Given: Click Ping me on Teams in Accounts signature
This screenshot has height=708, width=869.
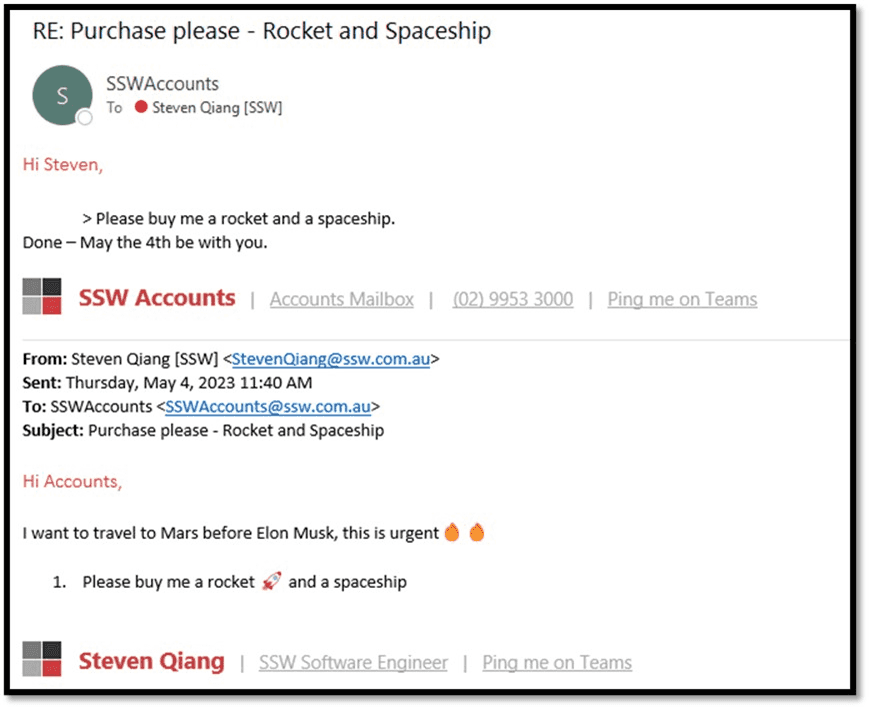Looking at the screenshot, I should [x=682, y=299].
